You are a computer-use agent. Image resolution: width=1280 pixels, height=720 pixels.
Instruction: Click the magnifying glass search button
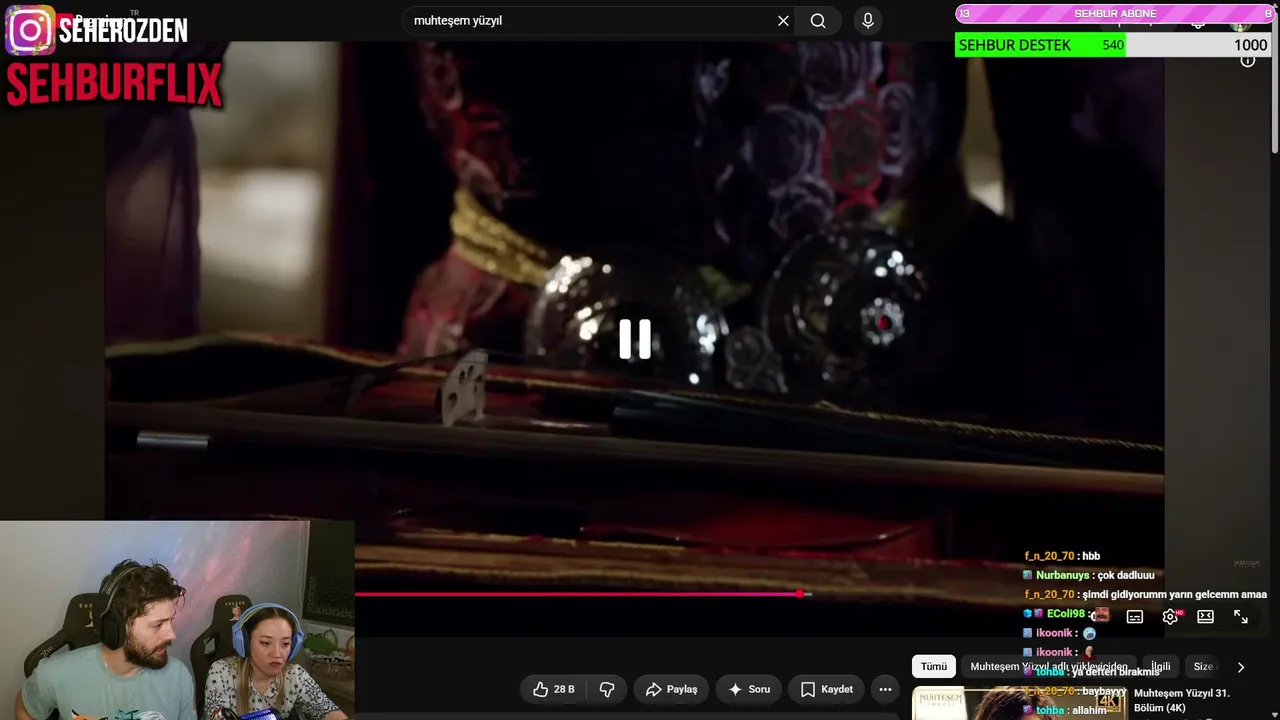818,21
